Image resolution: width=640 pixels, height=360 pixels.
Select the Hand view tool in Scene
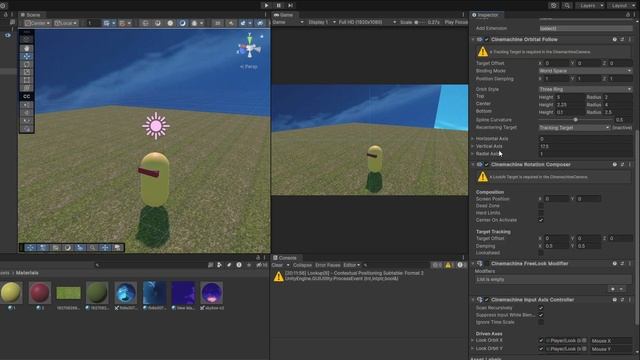(27, 48)
